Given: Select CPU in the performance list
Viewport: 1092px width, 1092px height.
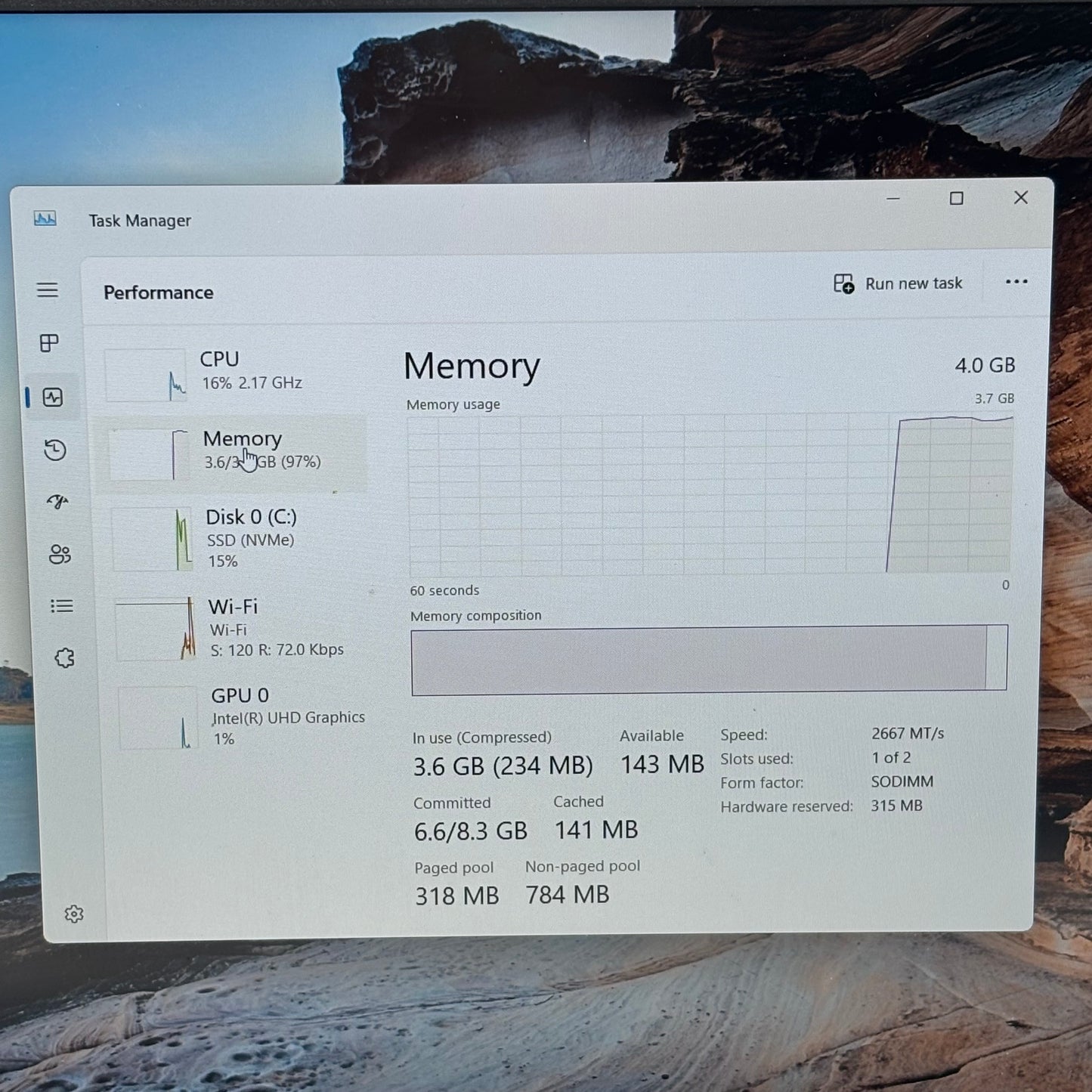Looking at the screenshot, I should pyautogui.click(x=234, y=373).
